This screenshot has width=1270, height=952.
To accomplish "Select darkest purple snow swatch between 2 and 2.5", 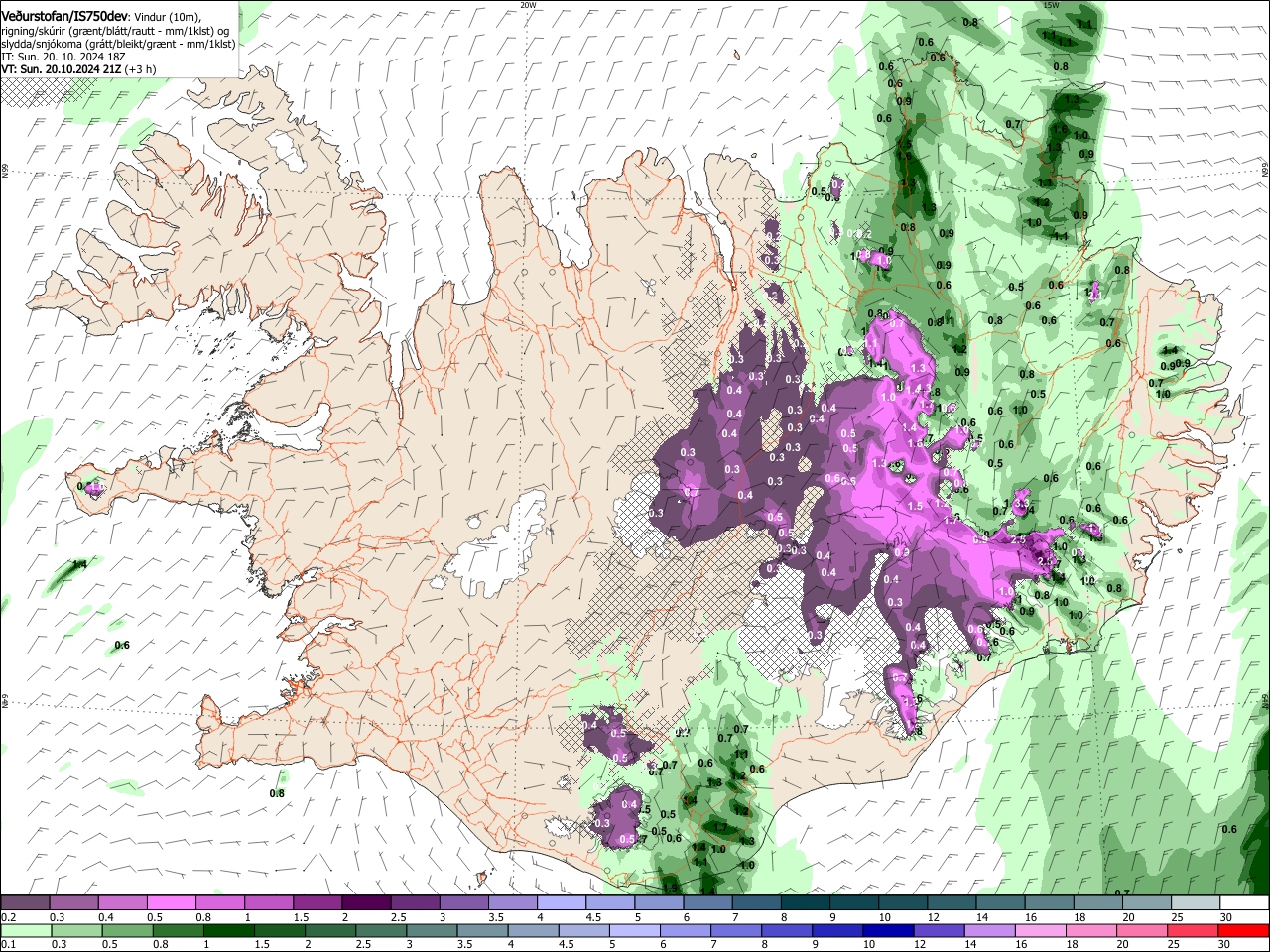I will (x=366, y=903).
